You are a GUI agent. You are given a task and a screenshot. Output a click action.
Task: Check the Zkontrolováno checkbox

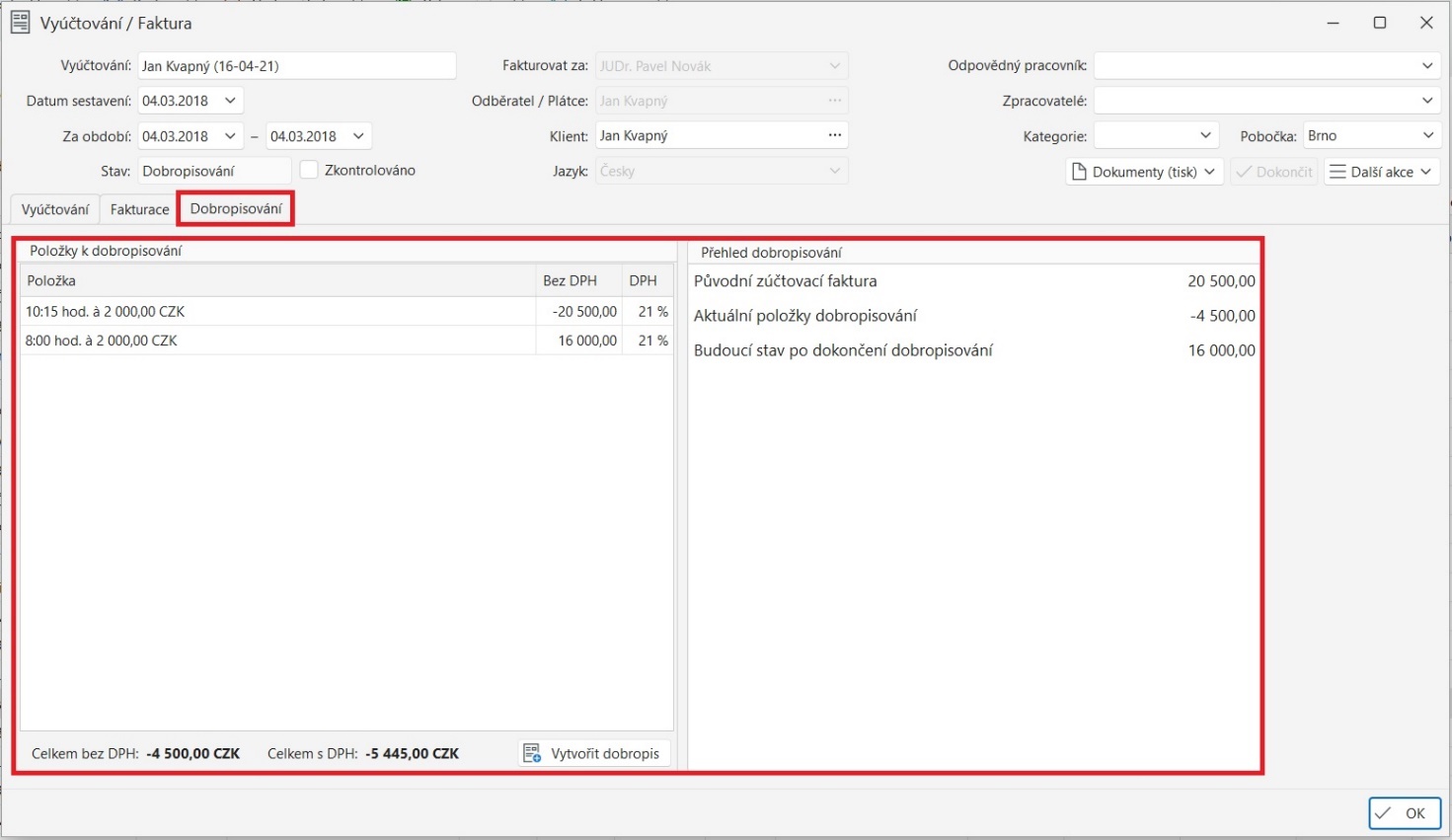[309, 170]
